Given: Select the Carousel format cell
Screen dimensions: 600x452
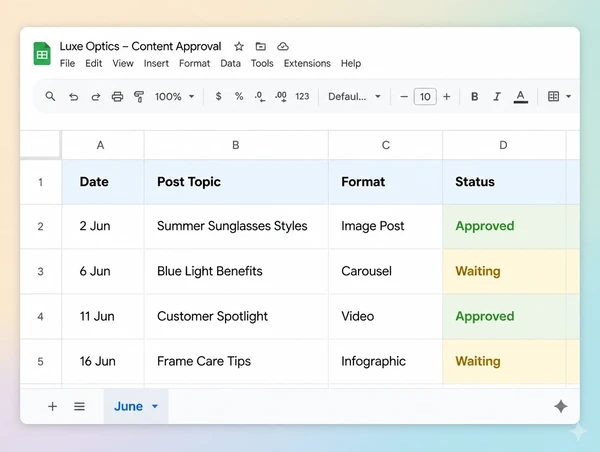Looking at the screenshot, I should (385, 271).
